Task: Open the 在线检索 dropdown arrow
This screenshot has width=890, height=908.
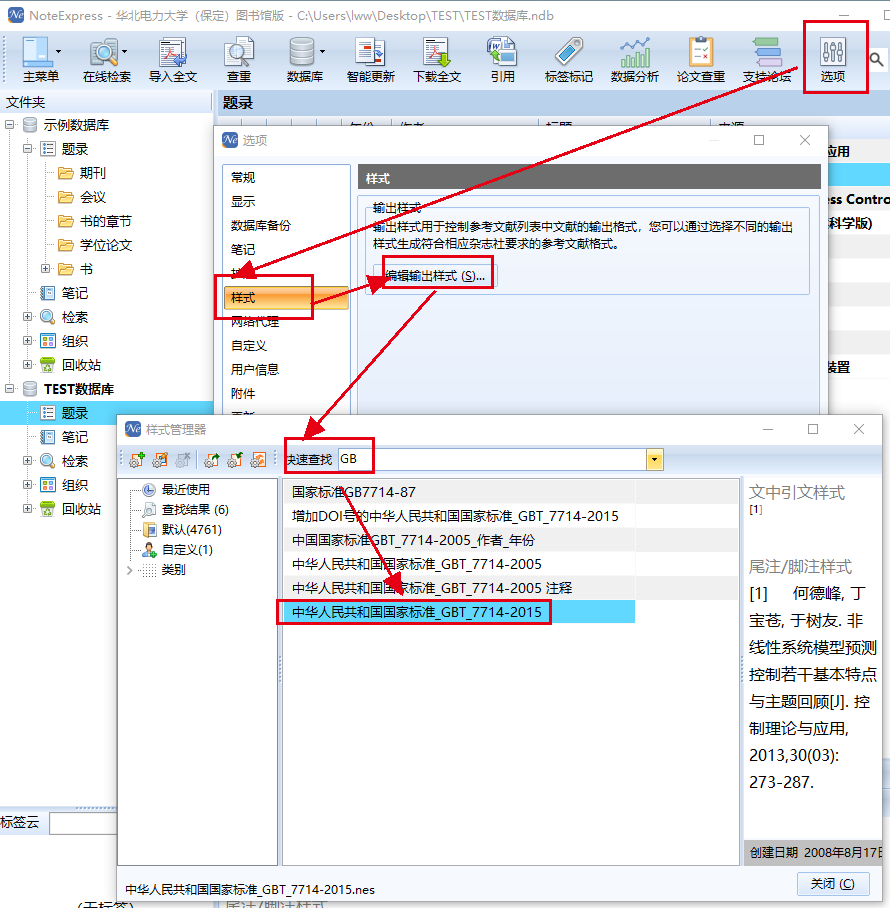Action: coord(124,52)
